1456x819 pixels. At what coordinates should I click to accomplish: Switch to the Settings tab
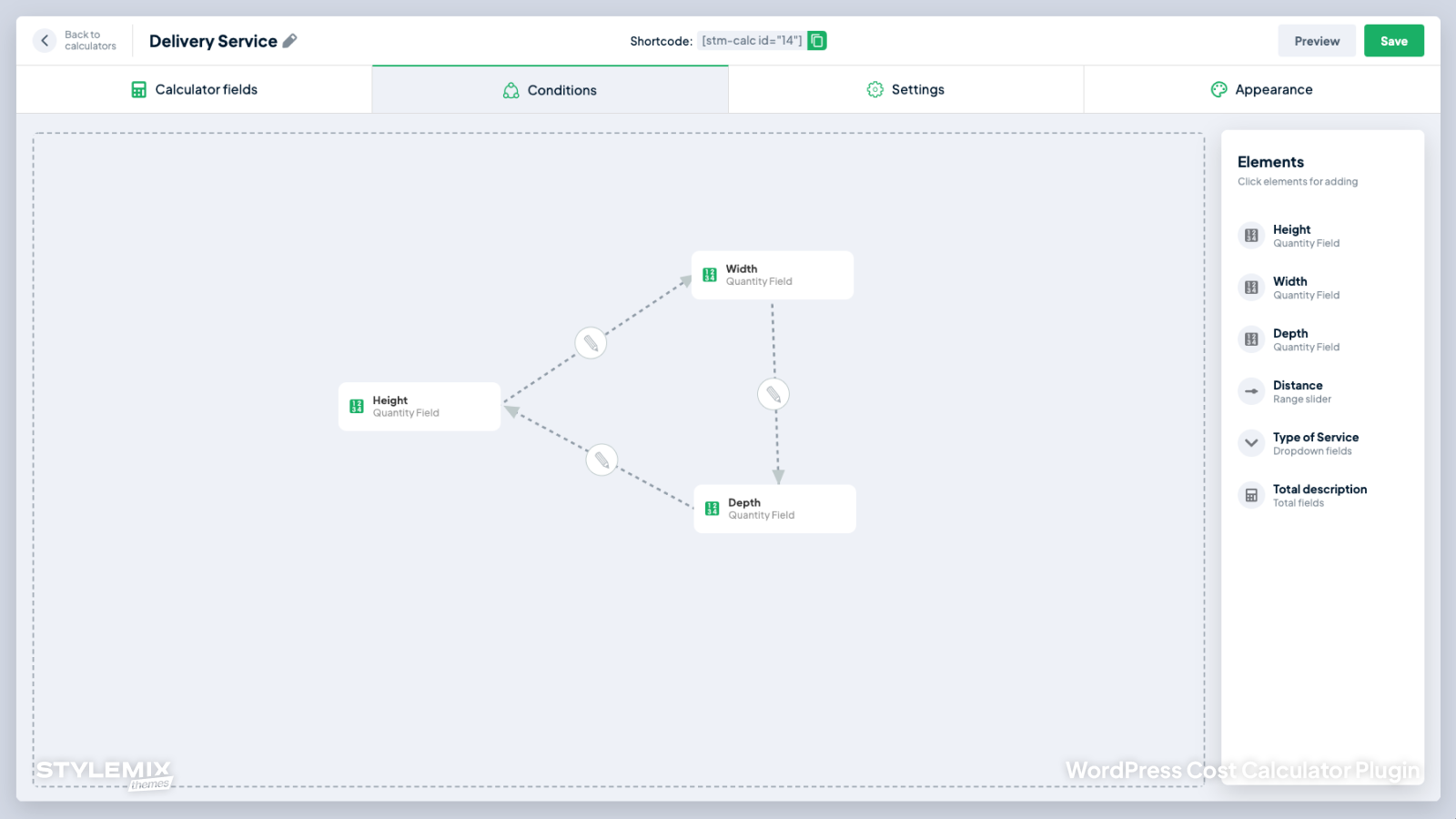[905, 89]
